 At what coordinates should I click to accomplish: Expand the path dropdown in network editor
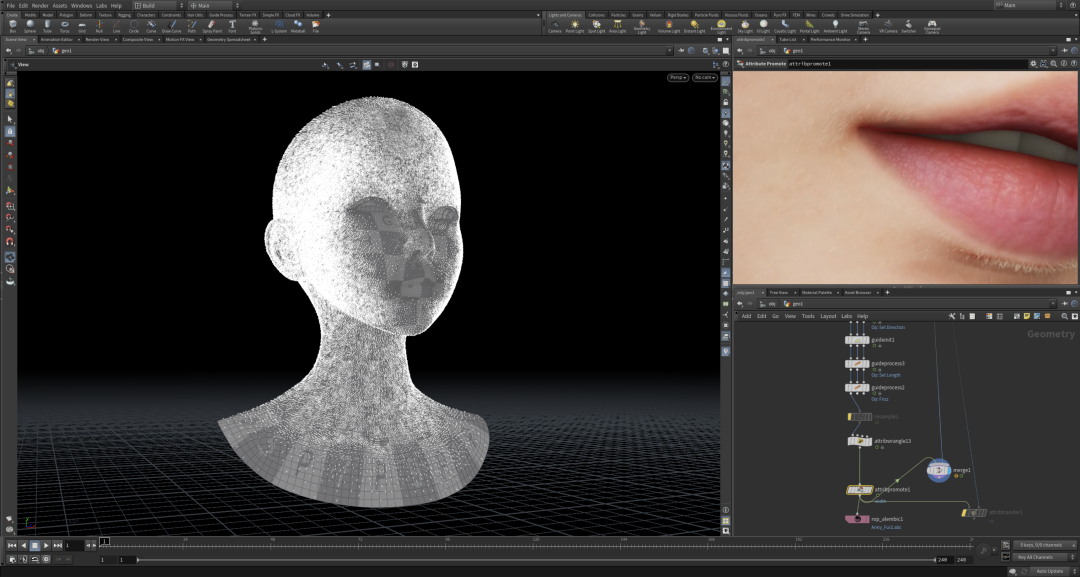pyautogui.click(x=1052, y=304)
